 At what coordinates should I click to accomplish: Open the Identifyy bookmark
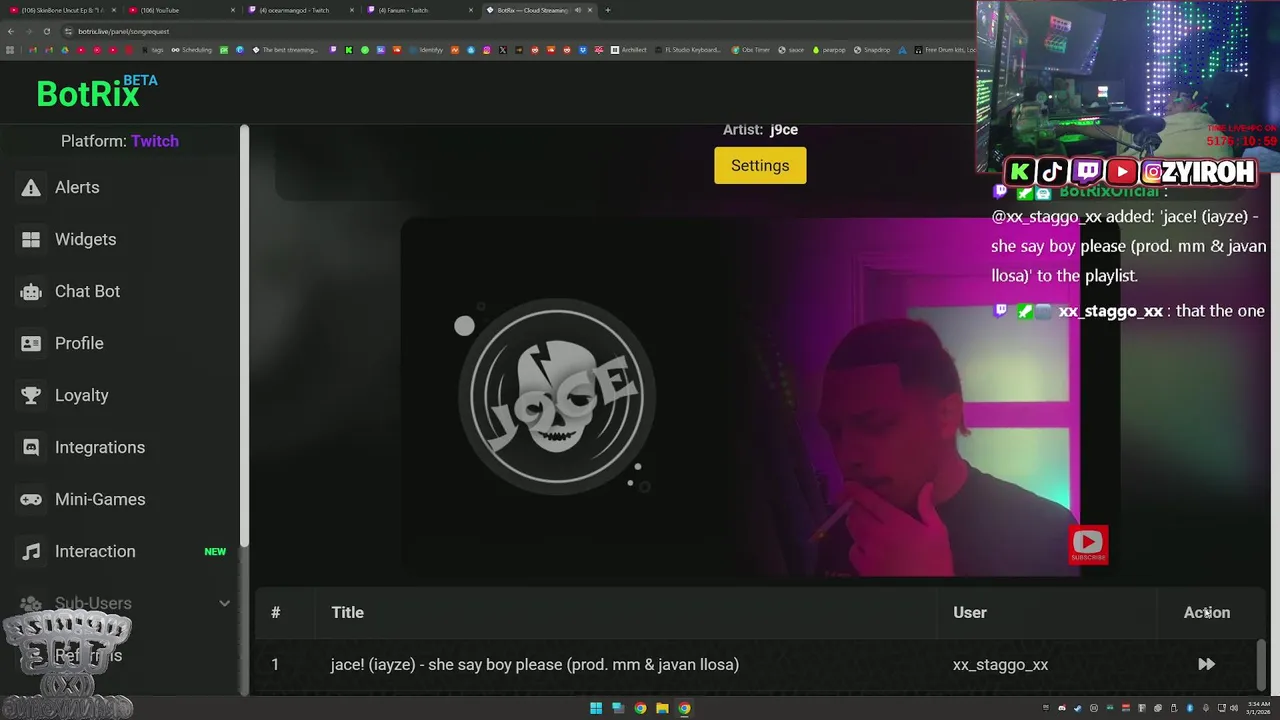pyautogui.click(x=426, y=50)
